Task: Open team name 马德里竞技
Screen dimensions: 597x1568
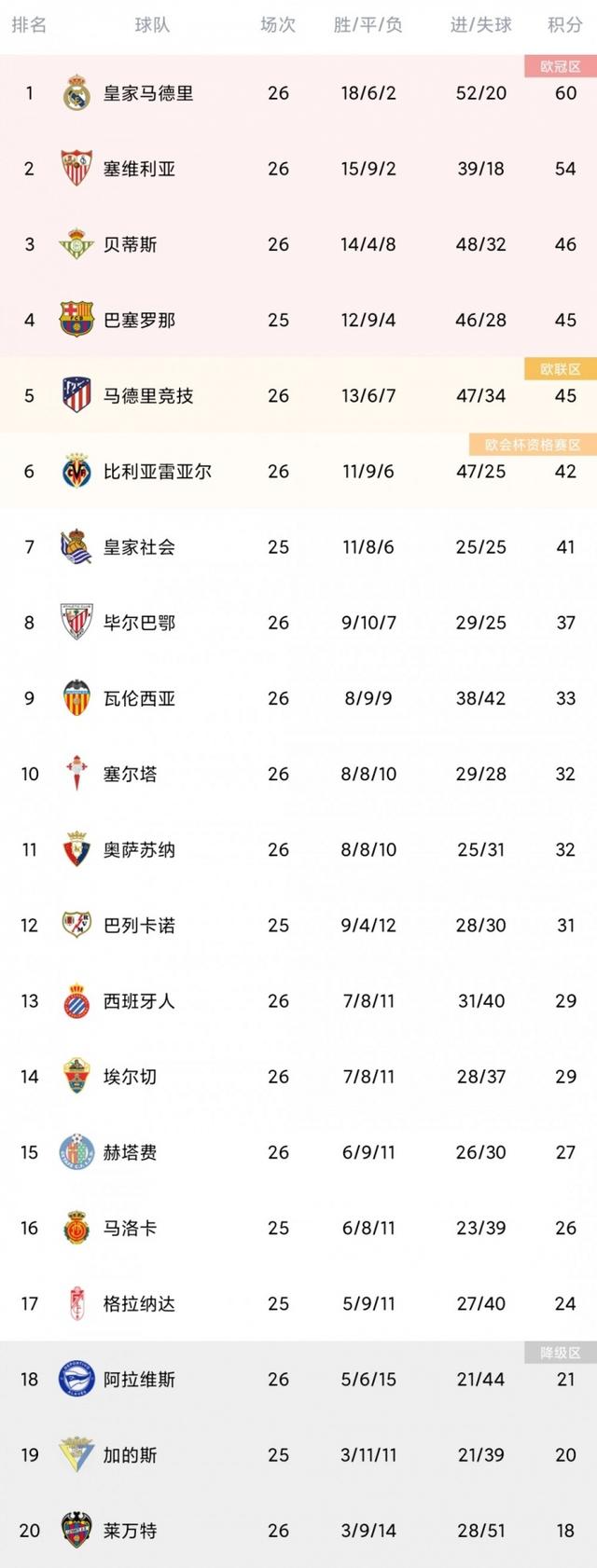Action: click(x=148, y=395)
